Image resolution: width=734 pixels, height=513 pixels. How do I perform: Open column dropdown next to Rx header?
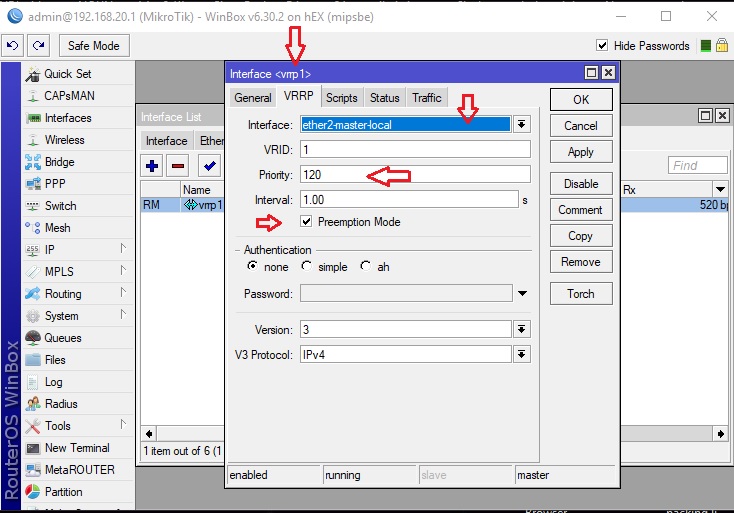point(720,190)
